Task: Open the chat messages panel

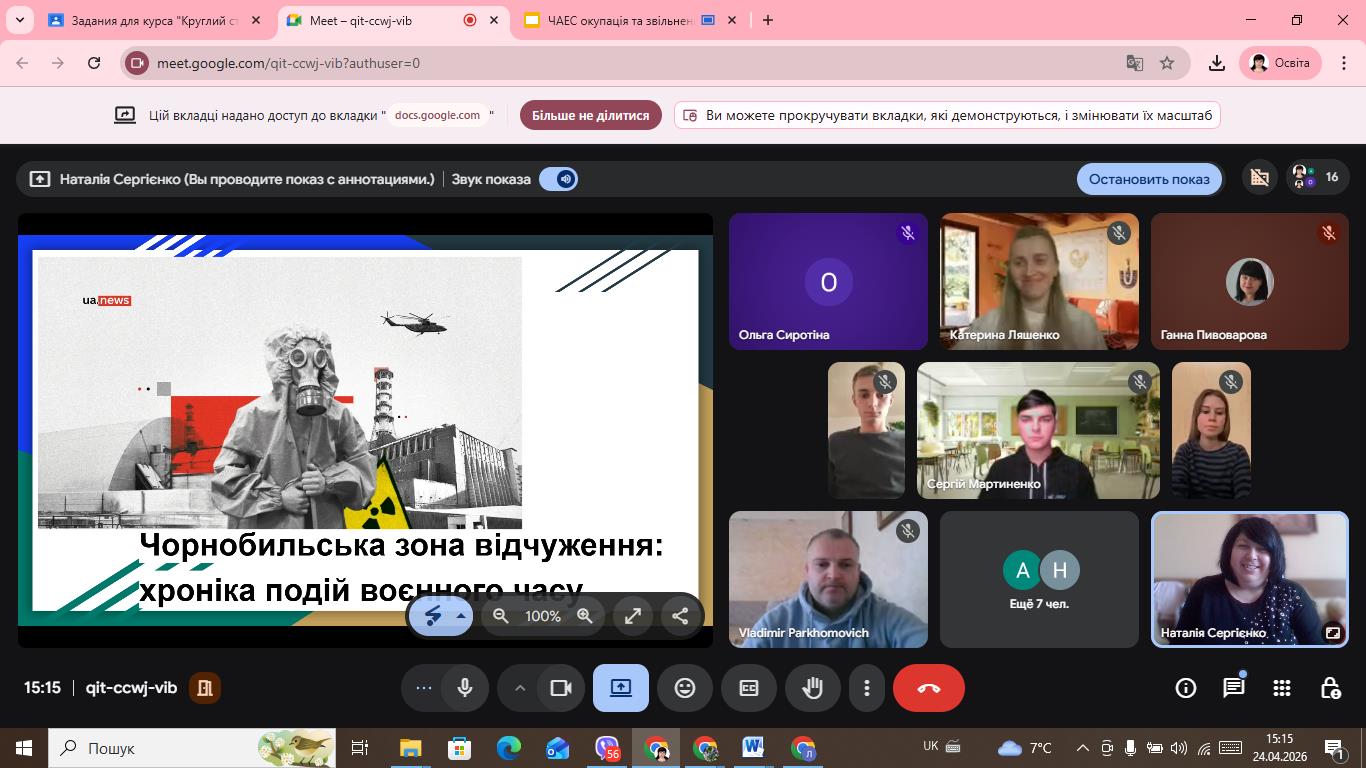Action: pos(1233,688)
